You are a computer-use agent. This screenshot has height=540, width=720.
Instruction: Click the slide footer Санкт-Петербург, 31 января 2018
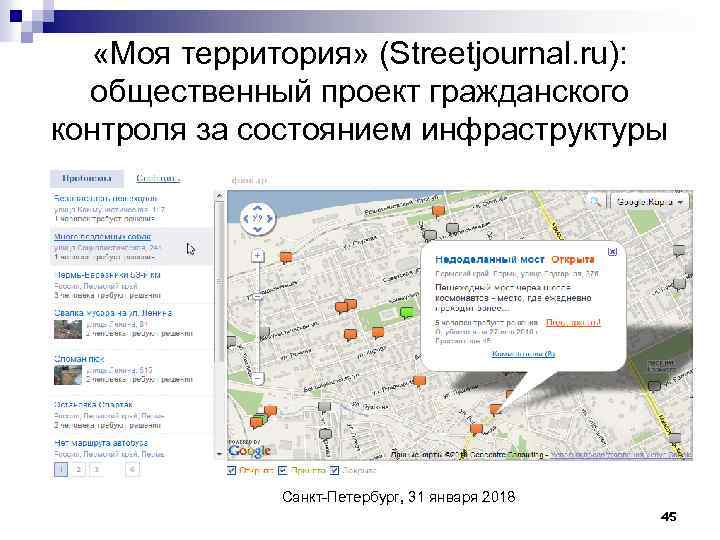pyautogui.click(x=399, y=497)
